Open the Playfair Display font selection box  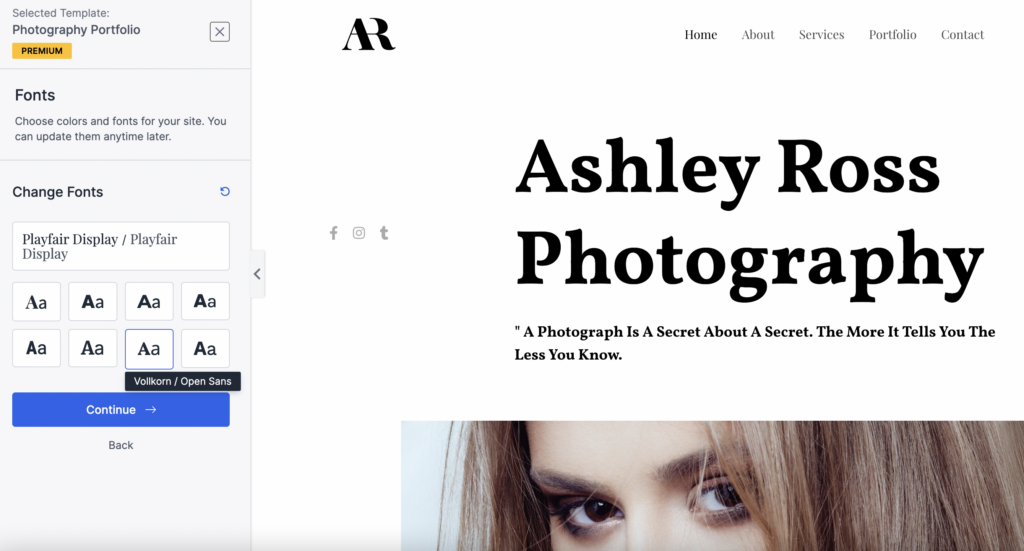click(121, 246)
